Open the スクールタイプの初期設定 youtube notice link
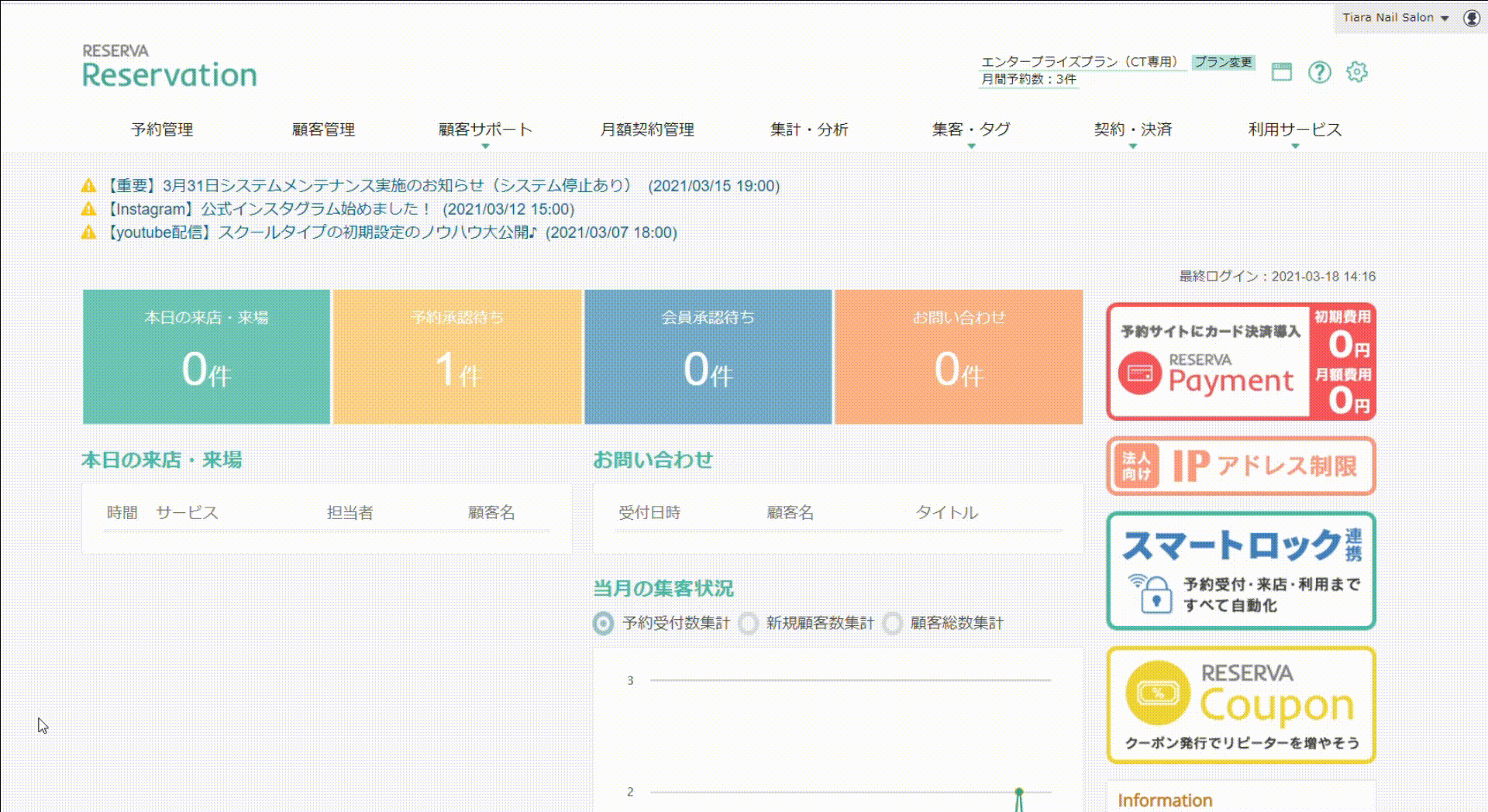 pyautogui.click(x=391, y=232)
